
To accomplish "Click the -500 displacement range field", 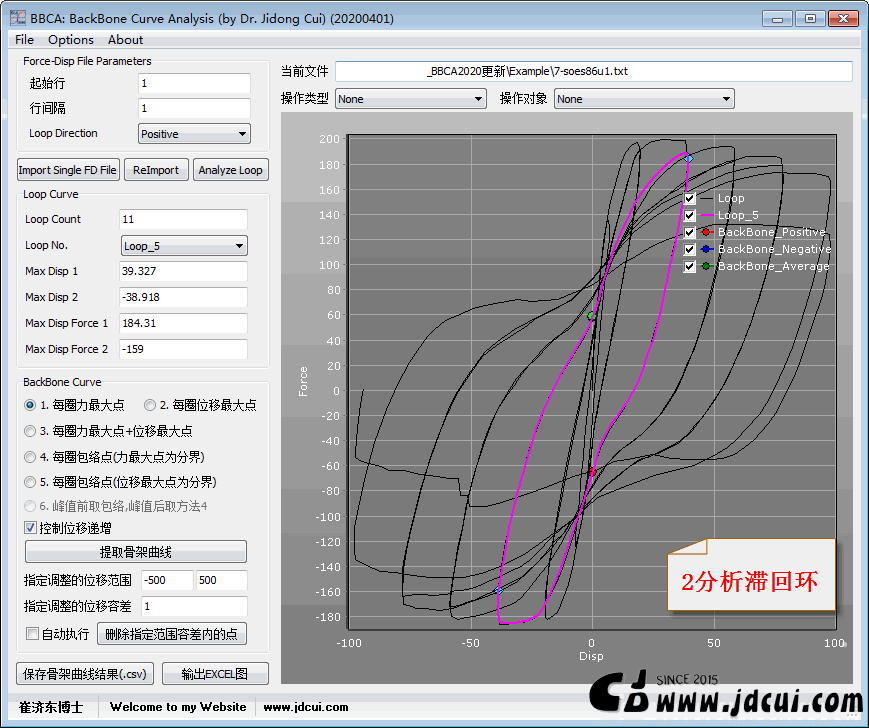I will [167, 581].
